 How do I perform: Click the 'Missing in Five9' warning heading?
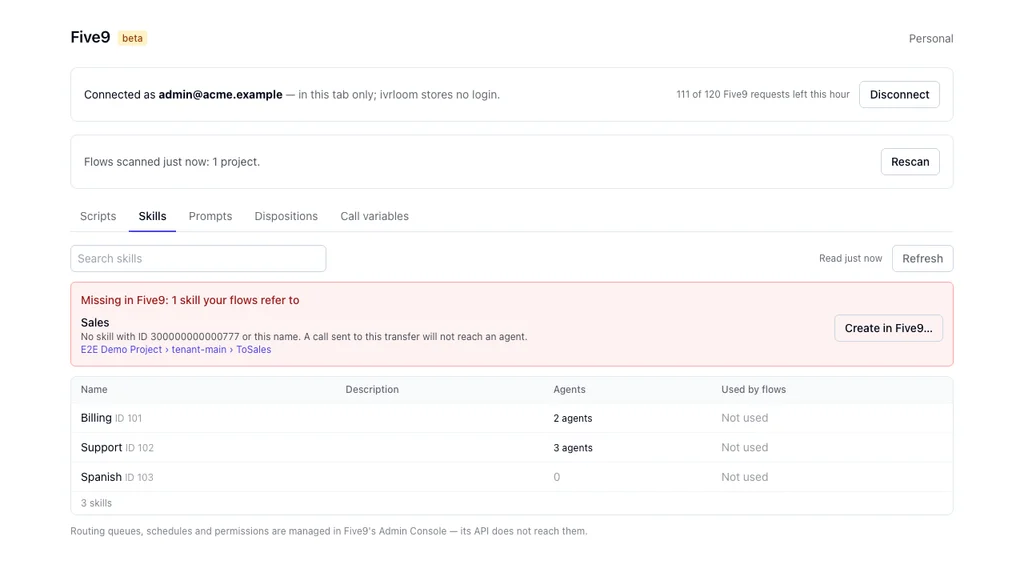tap(190, 301)
